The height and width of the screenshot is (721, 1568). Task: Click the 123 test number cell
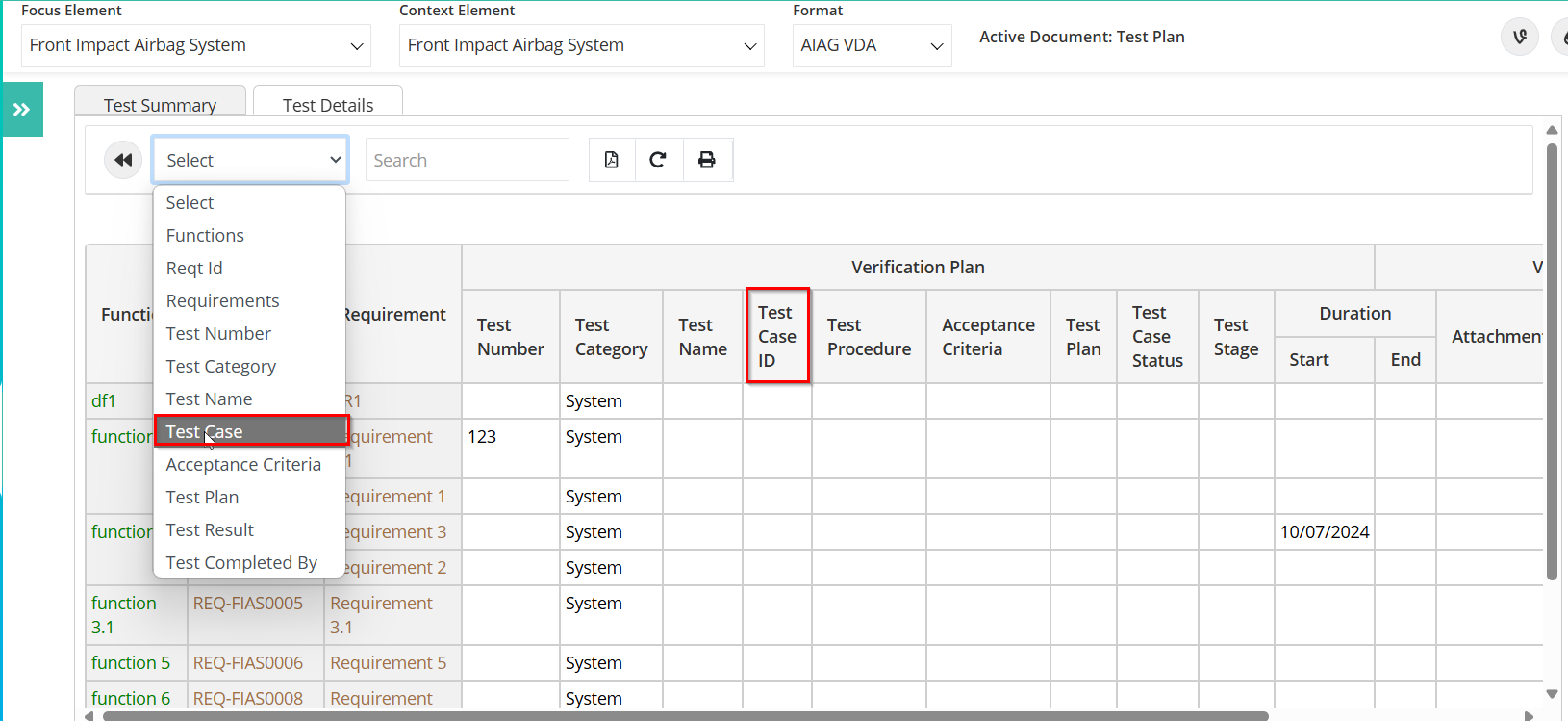tap(511, 449)
